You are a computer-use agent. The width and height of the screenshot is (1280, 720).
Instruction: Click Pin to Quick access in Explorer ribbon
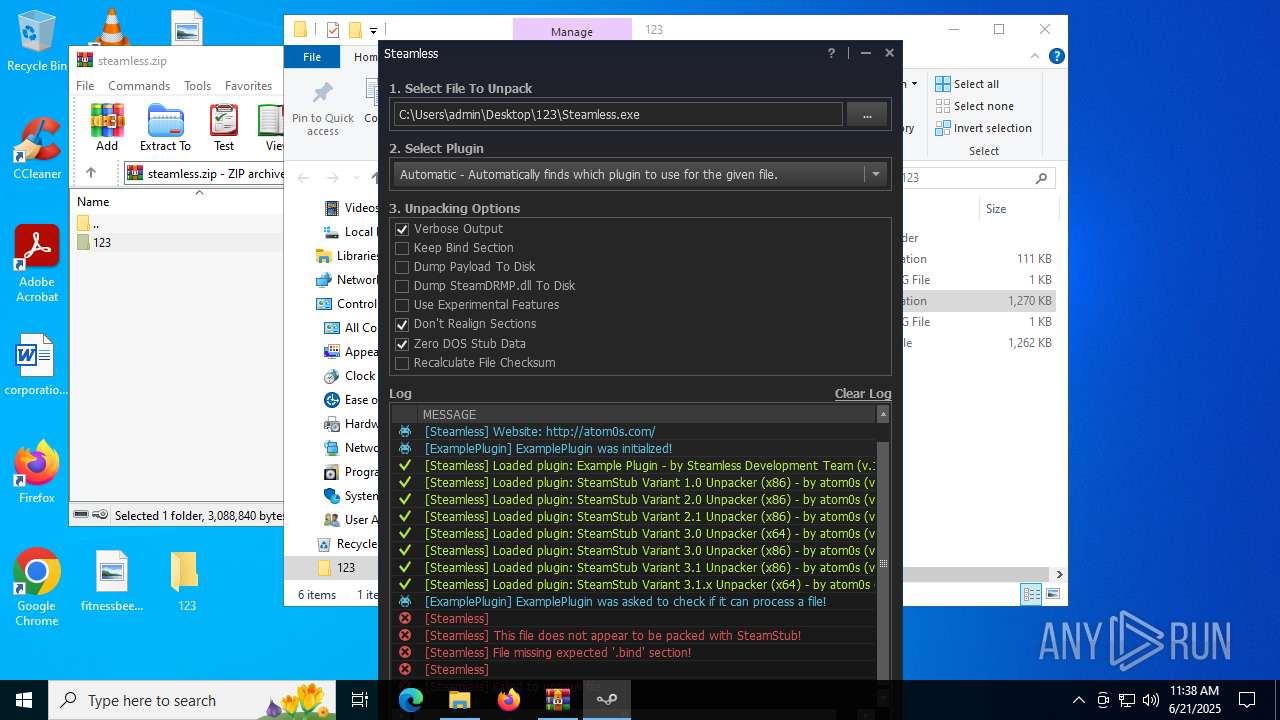point(322,110)
